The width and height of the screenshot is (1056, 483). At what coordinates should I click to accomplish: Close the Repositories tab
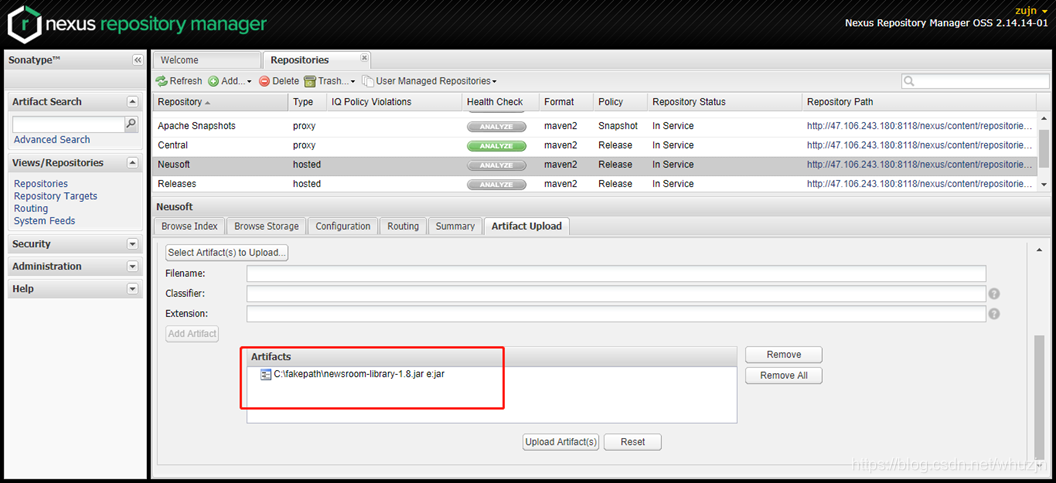coord(364,58)
